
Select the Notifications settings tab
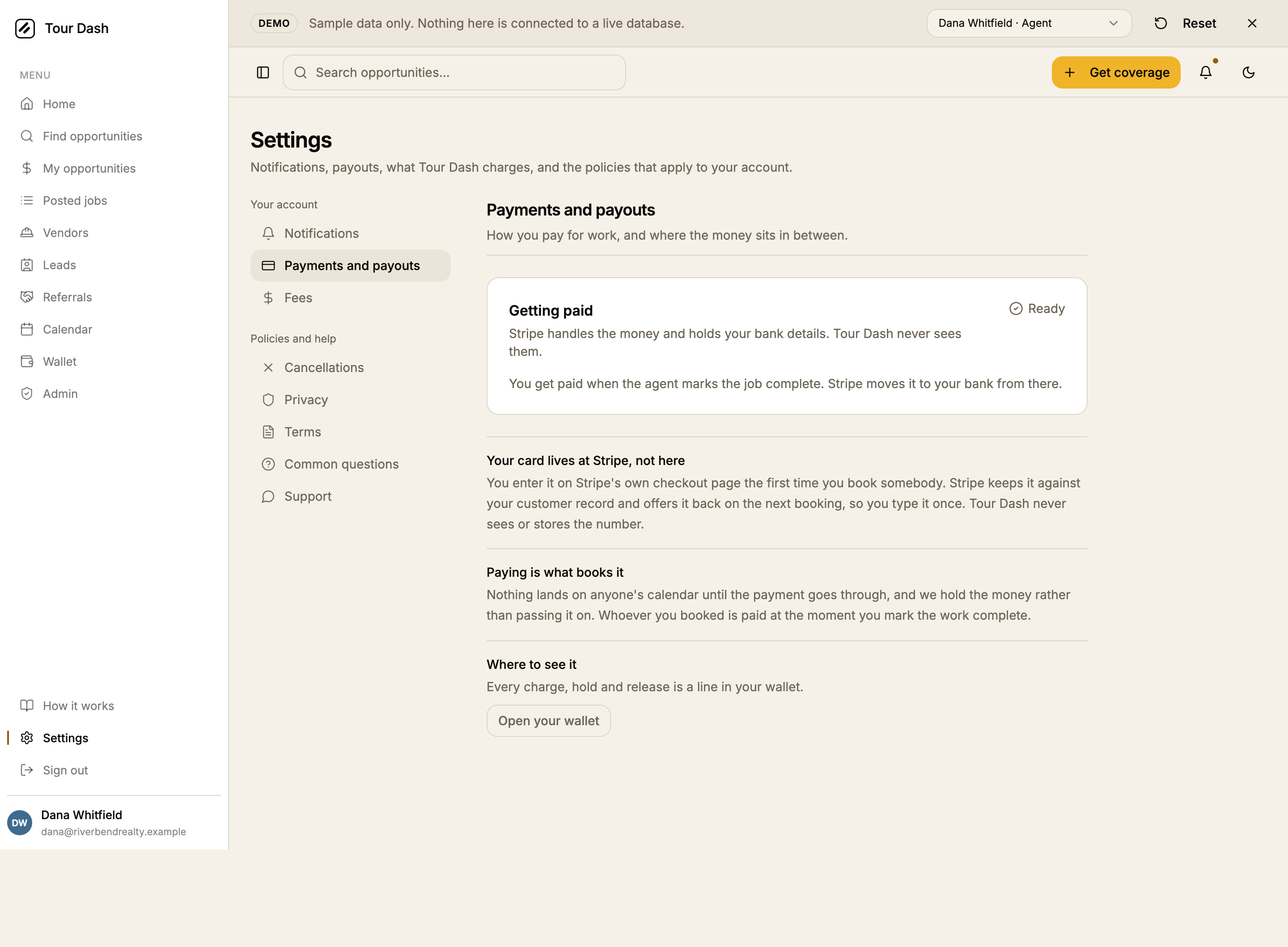(350, 233)
